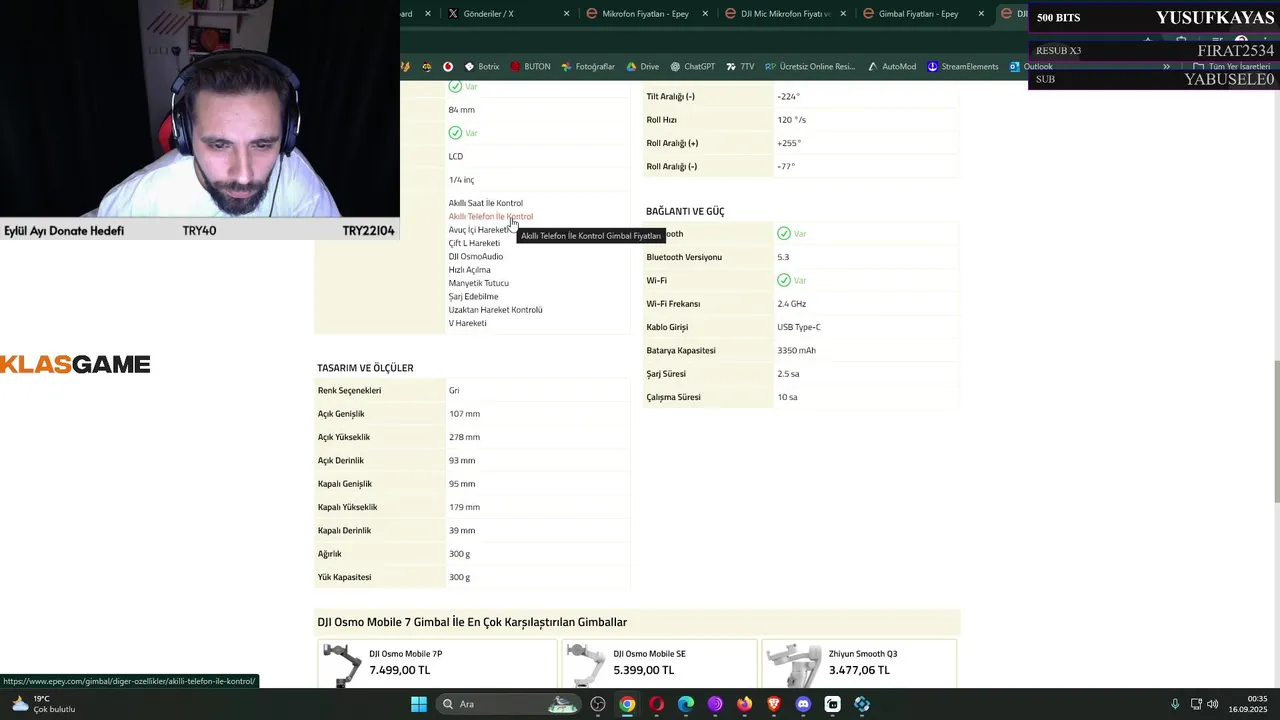The image size is (1280, 720).
Task: Open the Fotoğraflar bookmark
Action: click(x=588, y=67)
